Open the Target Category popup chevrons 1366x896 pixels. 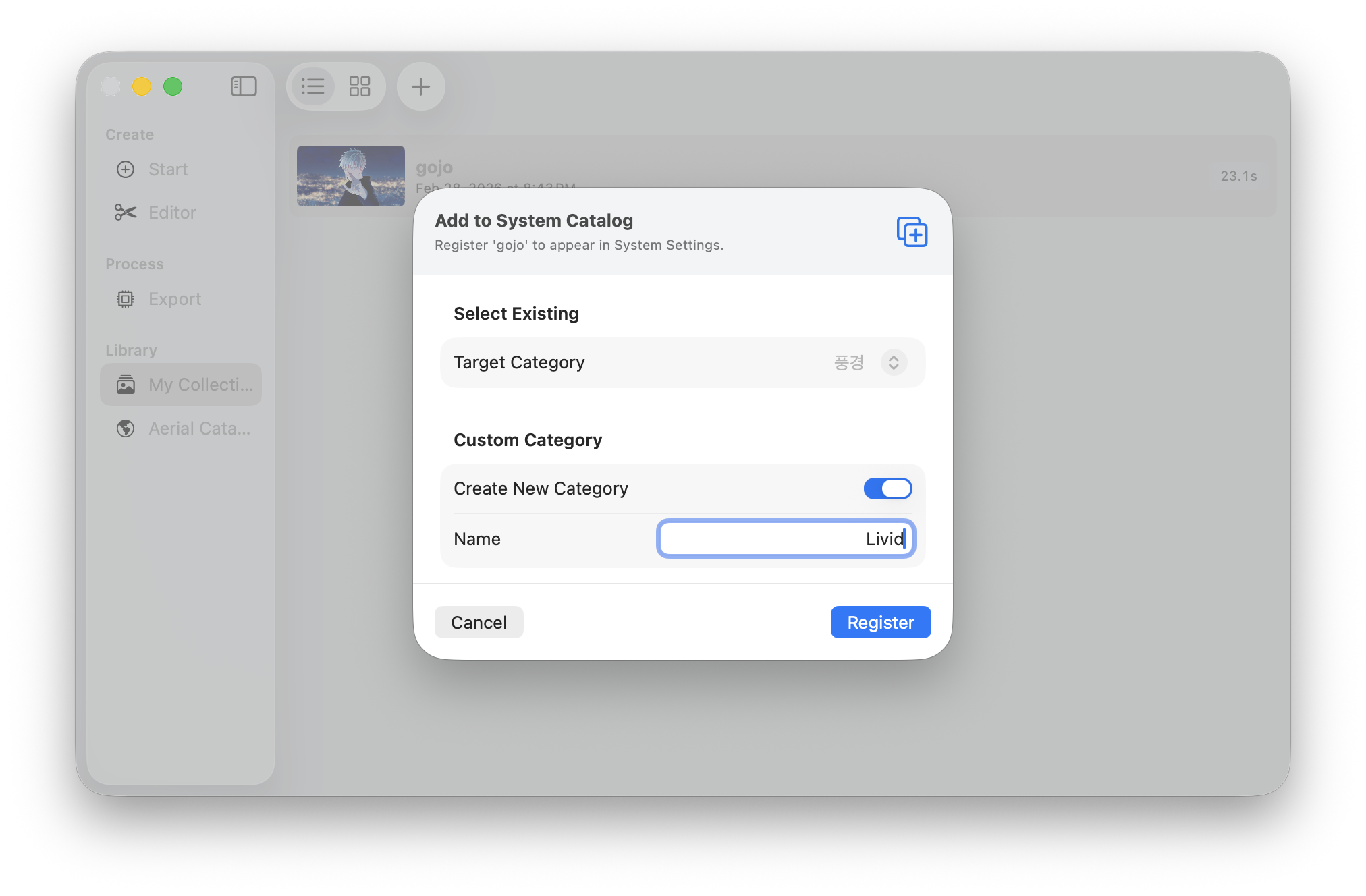[x=894, y=363]
